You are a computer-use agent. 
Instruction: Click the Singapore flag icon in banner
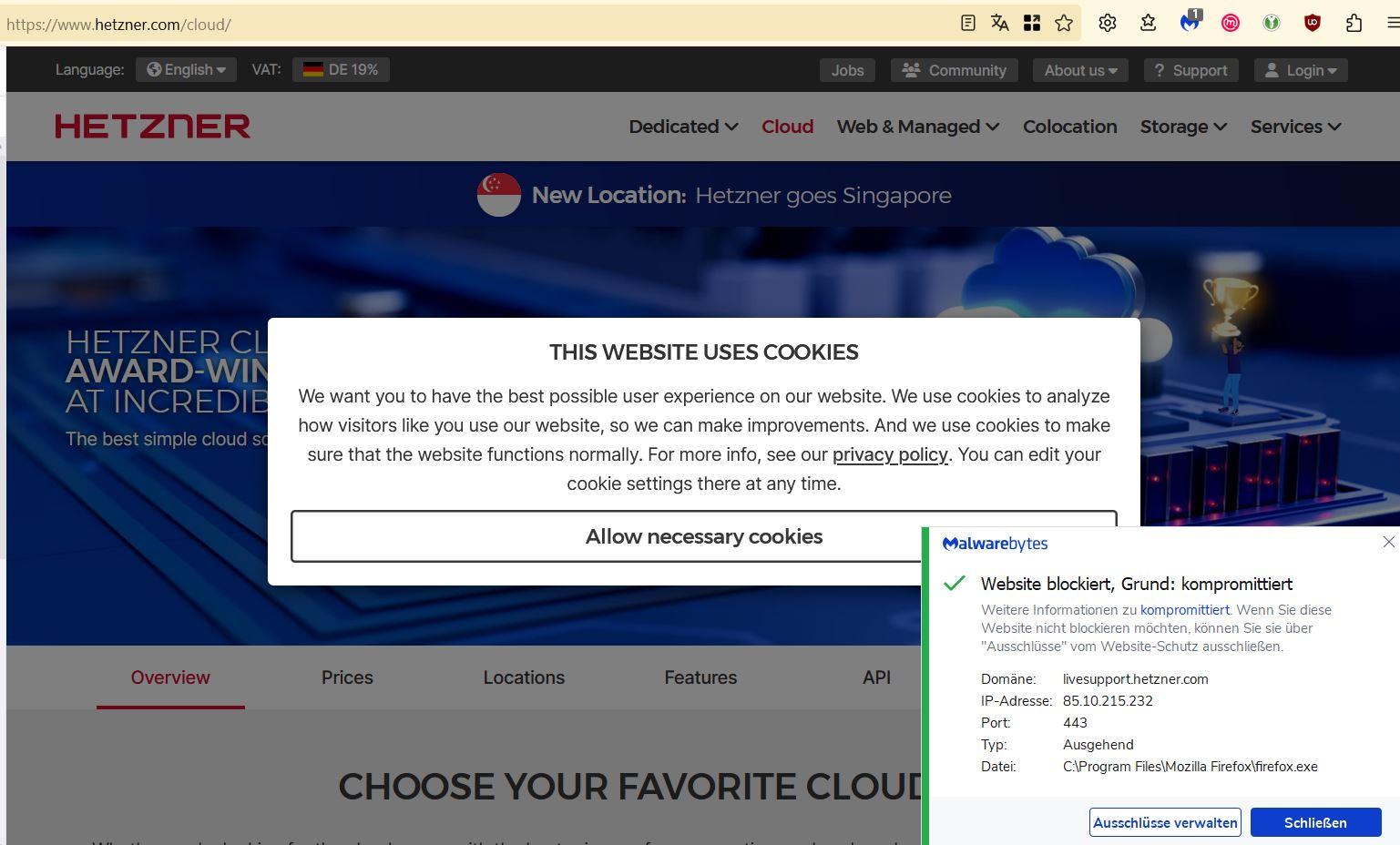pos(499,195)
